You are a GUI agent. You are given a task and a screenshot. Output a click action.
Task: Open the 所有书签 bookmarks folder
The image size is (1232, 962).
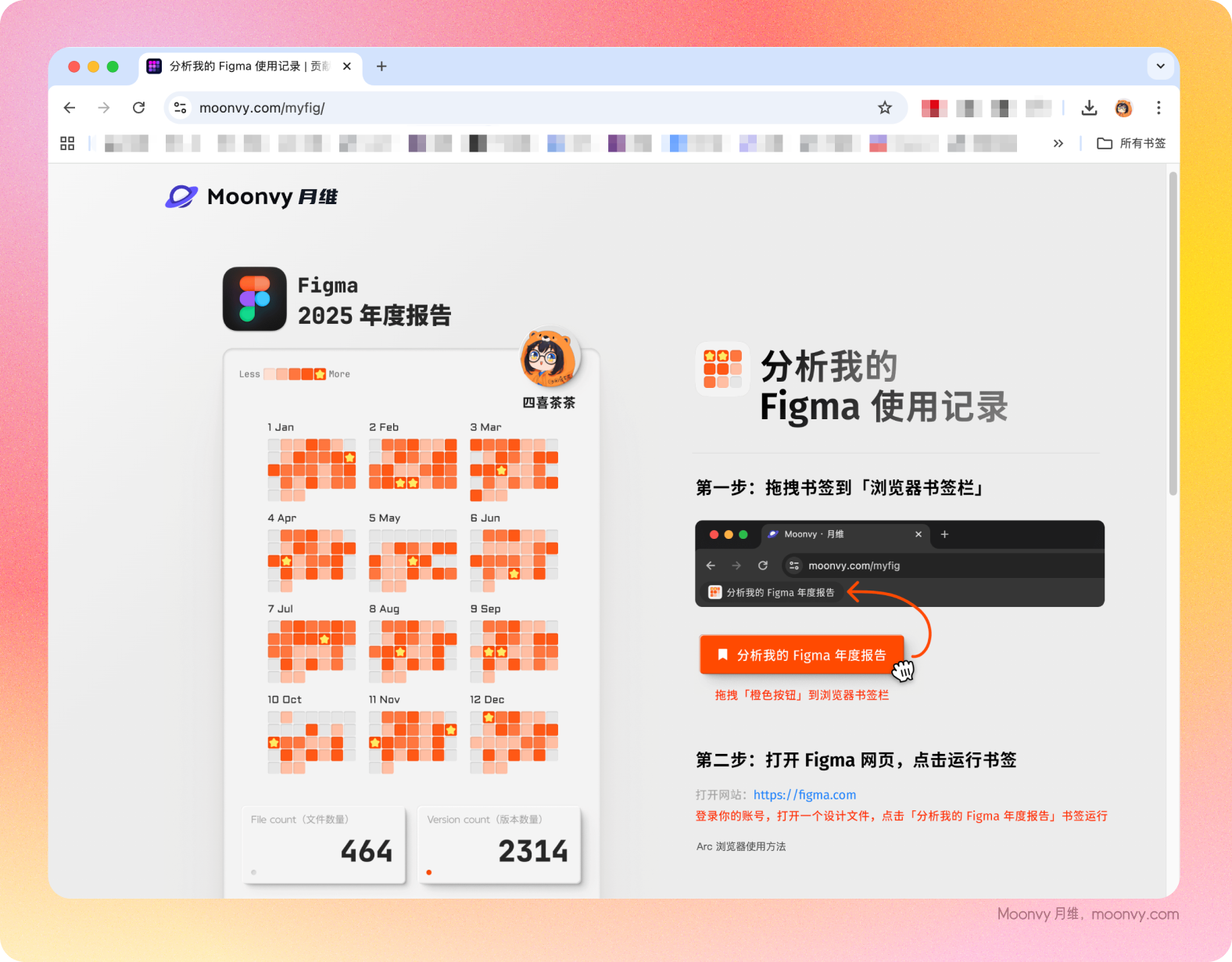1131,143
